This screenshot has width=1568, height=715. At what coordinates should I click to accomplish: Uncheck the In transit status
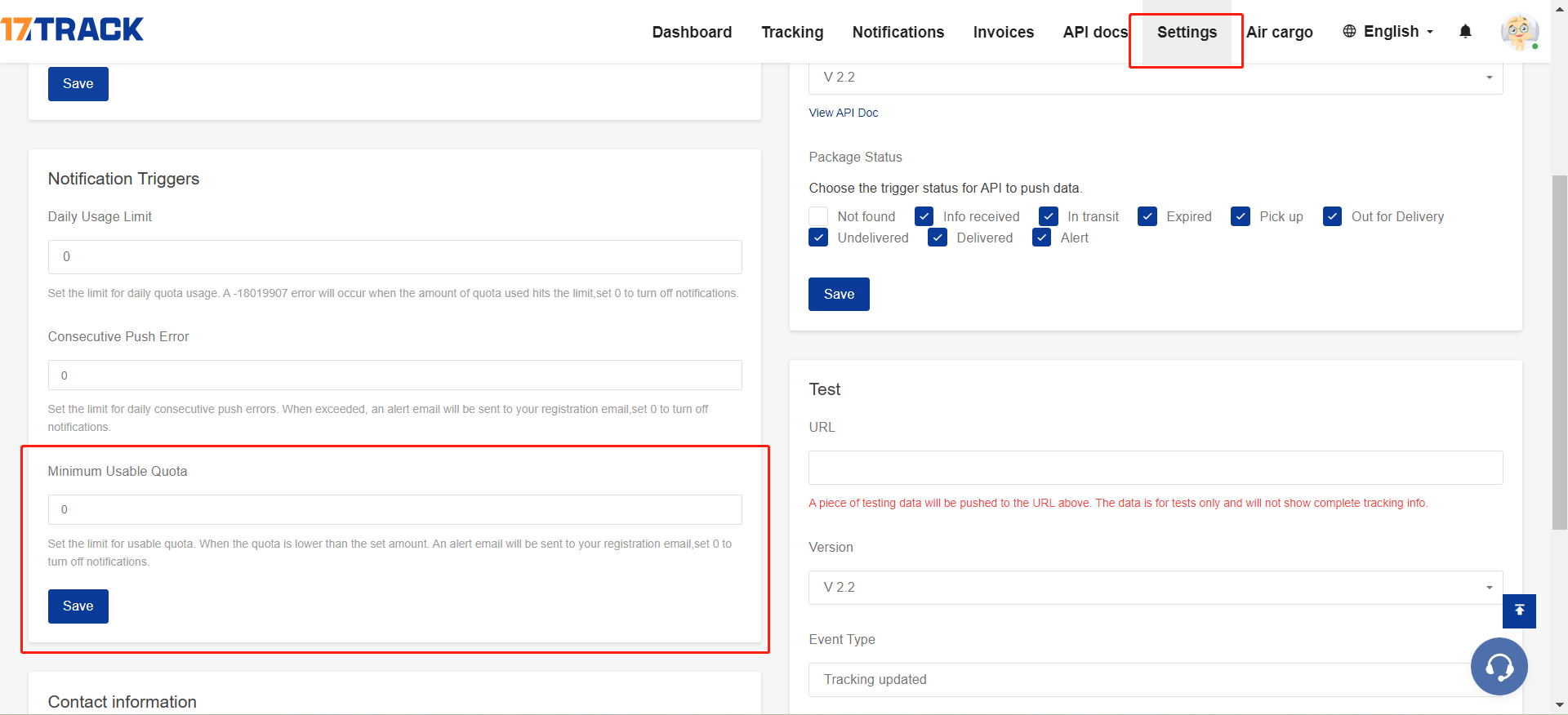[1049, 216]
